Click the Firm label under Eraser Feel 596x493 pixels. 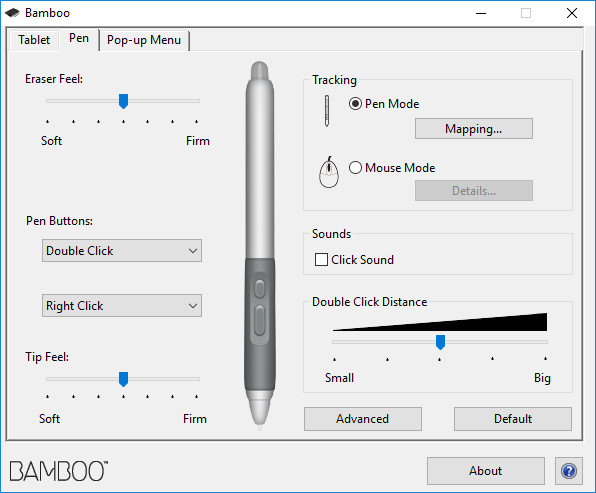coord(198,141)
